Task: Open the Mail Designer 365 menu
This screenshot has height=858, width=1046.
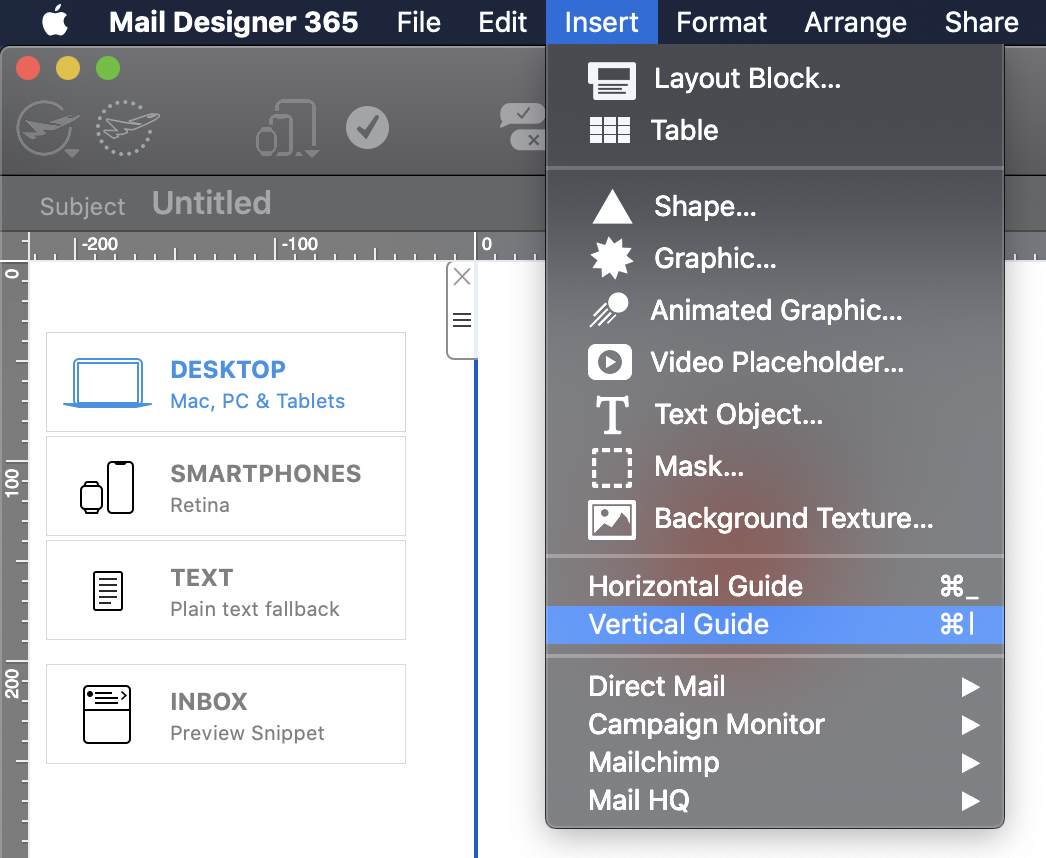Action: tap(233, 22)
